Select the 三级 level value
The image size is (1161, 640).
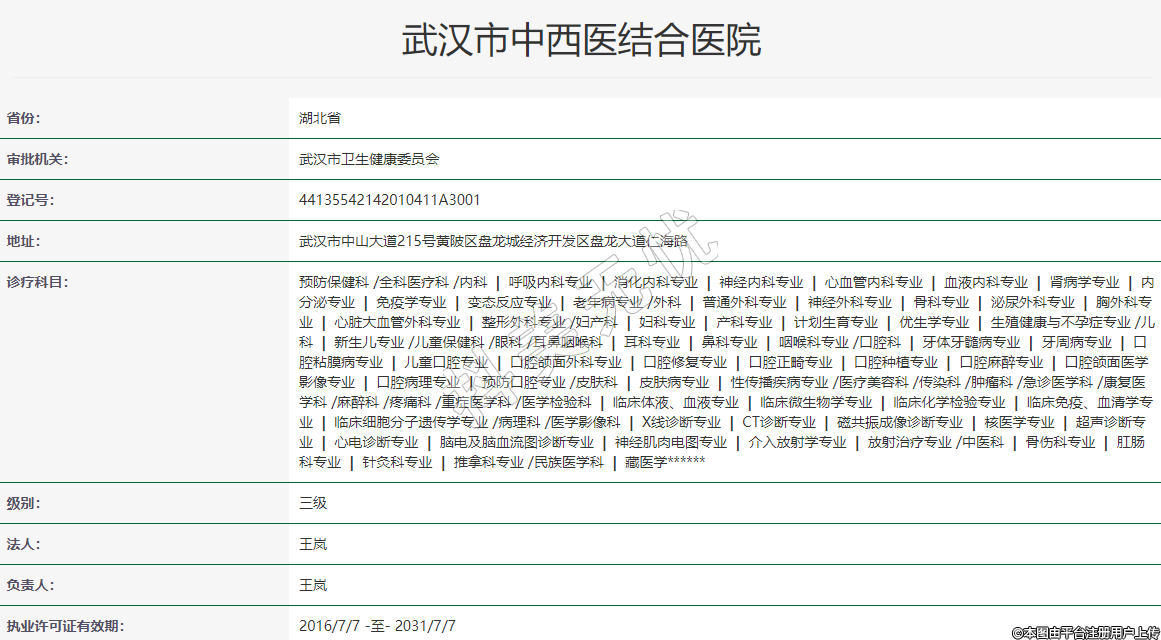[313, 503]
